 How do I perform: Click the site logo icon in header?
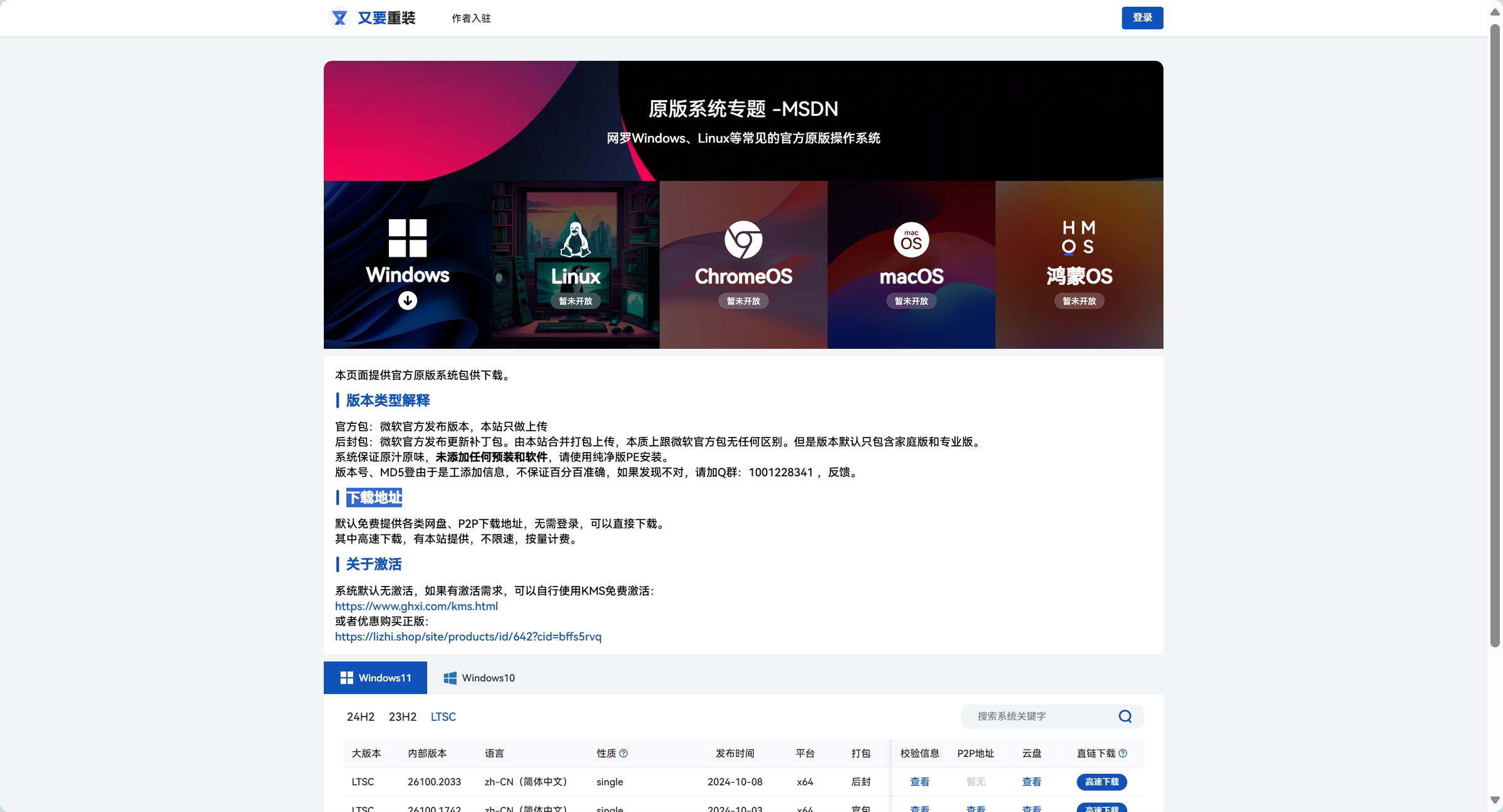click(339, 18)
